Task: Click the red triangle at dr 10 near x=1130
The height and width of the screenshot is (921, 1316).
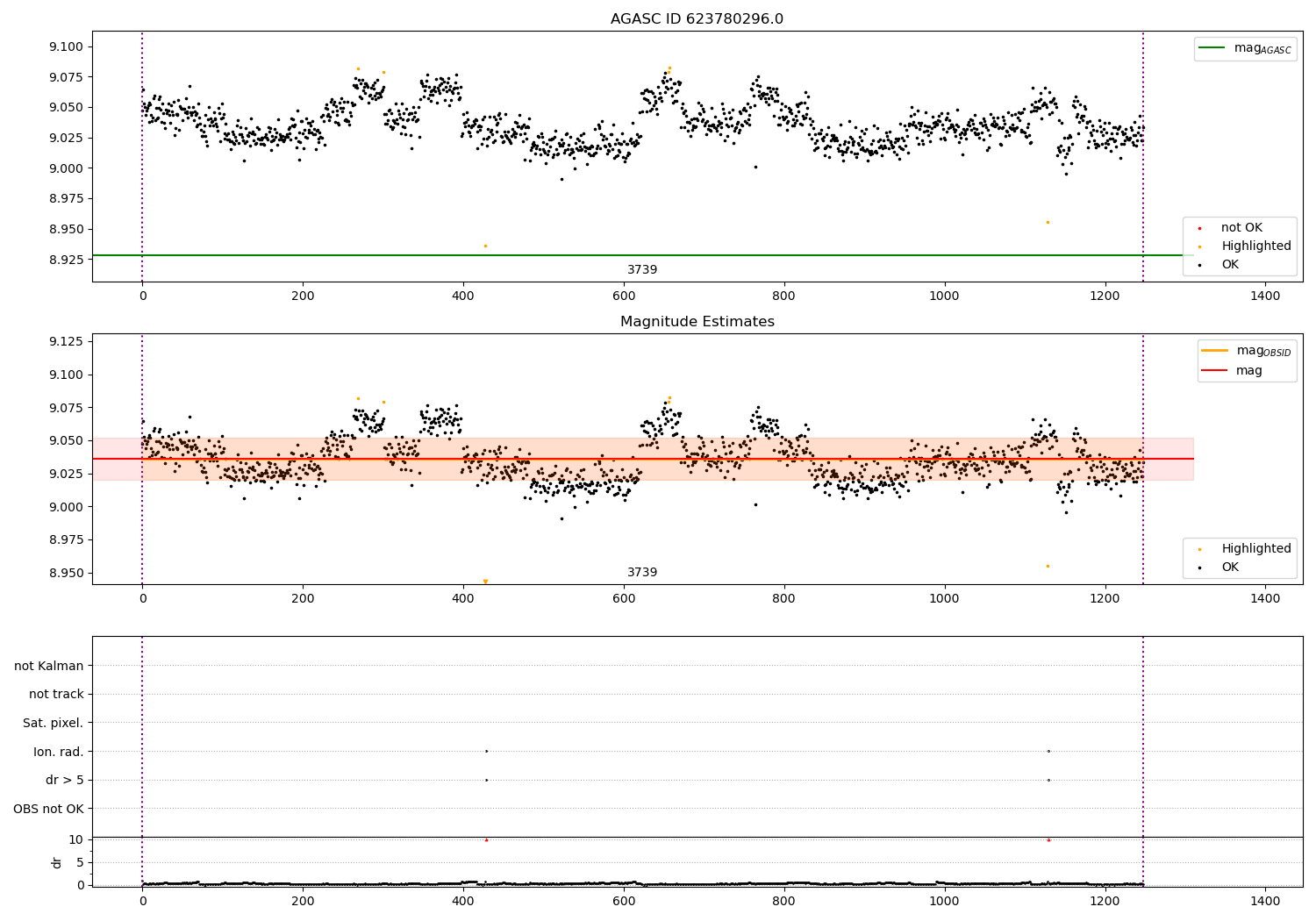Action: point(1048,839)
